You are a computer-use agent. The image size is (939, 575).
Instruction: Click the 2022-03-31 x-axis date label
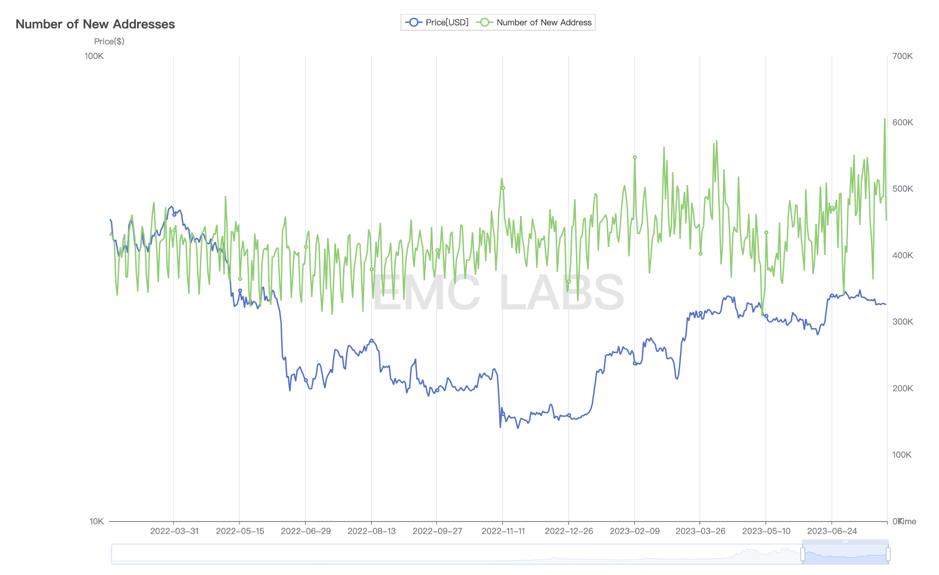tap(174, 532)
